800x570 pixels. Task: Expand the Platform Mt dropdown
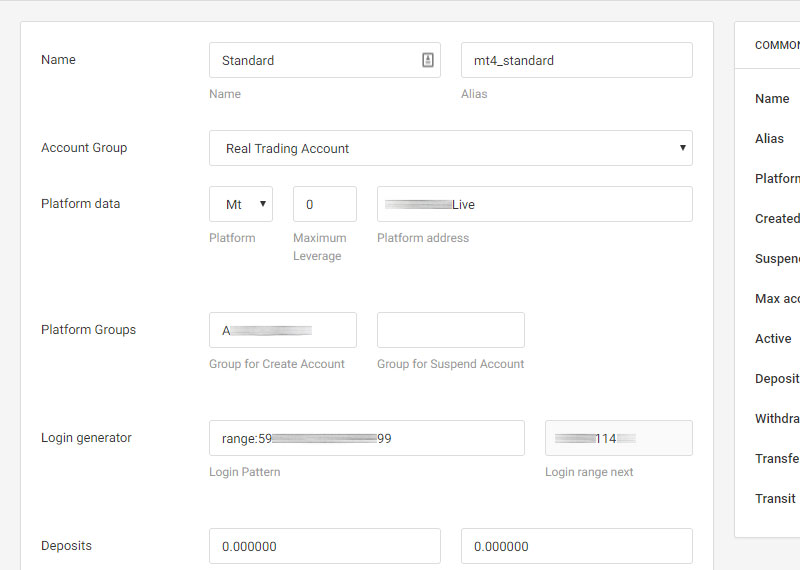241,204
